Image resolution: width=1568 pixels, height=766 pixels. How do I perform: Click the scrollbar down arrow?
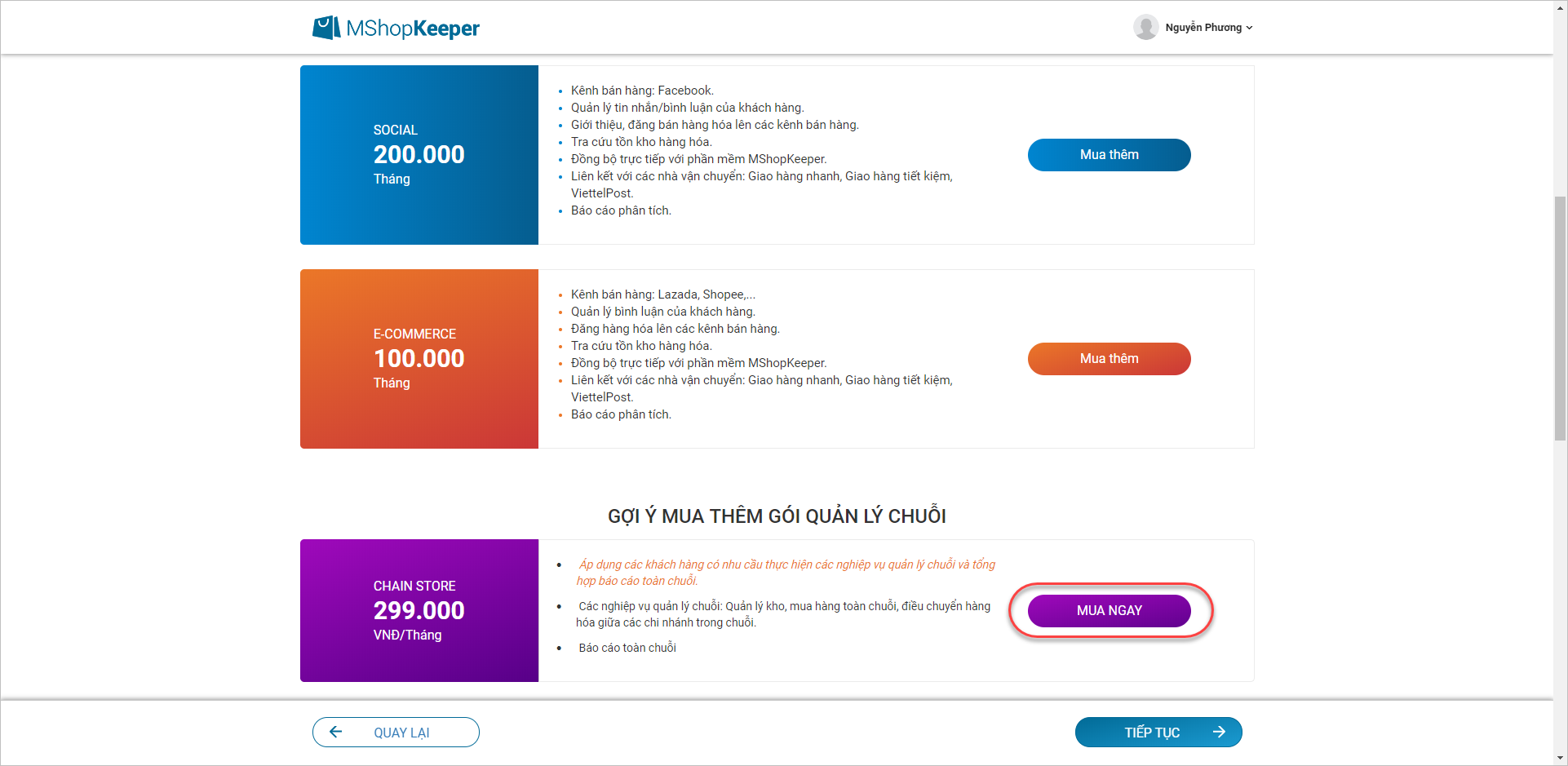1560,758
